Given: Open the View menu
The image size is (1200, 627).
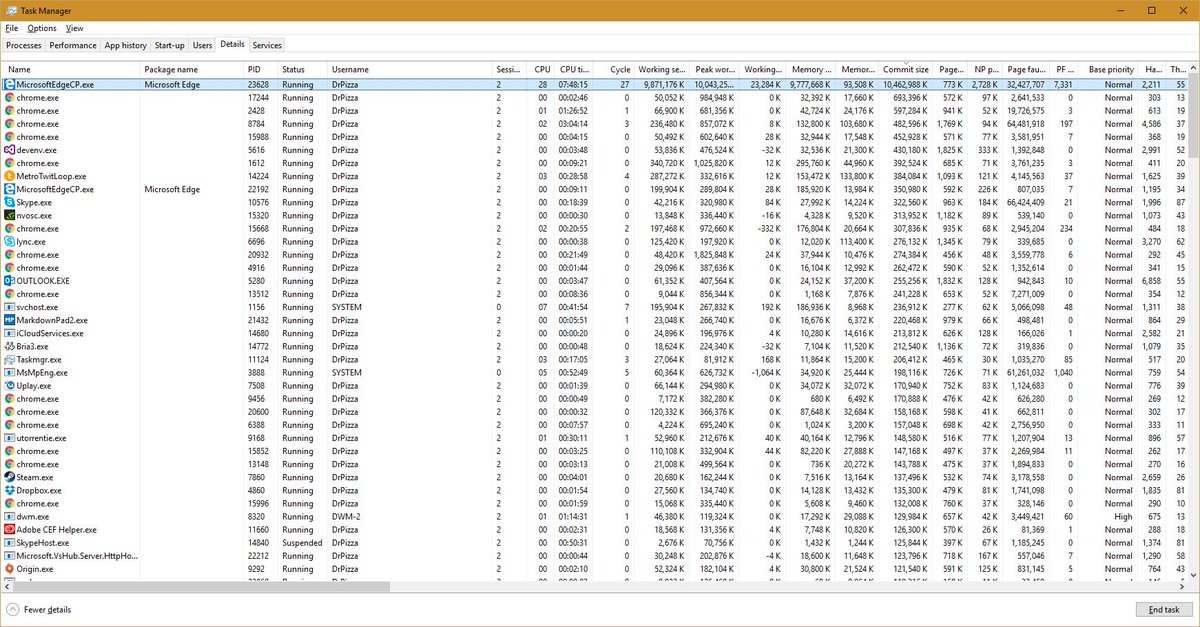Looking at the screenshot, I should pos(75,28).
